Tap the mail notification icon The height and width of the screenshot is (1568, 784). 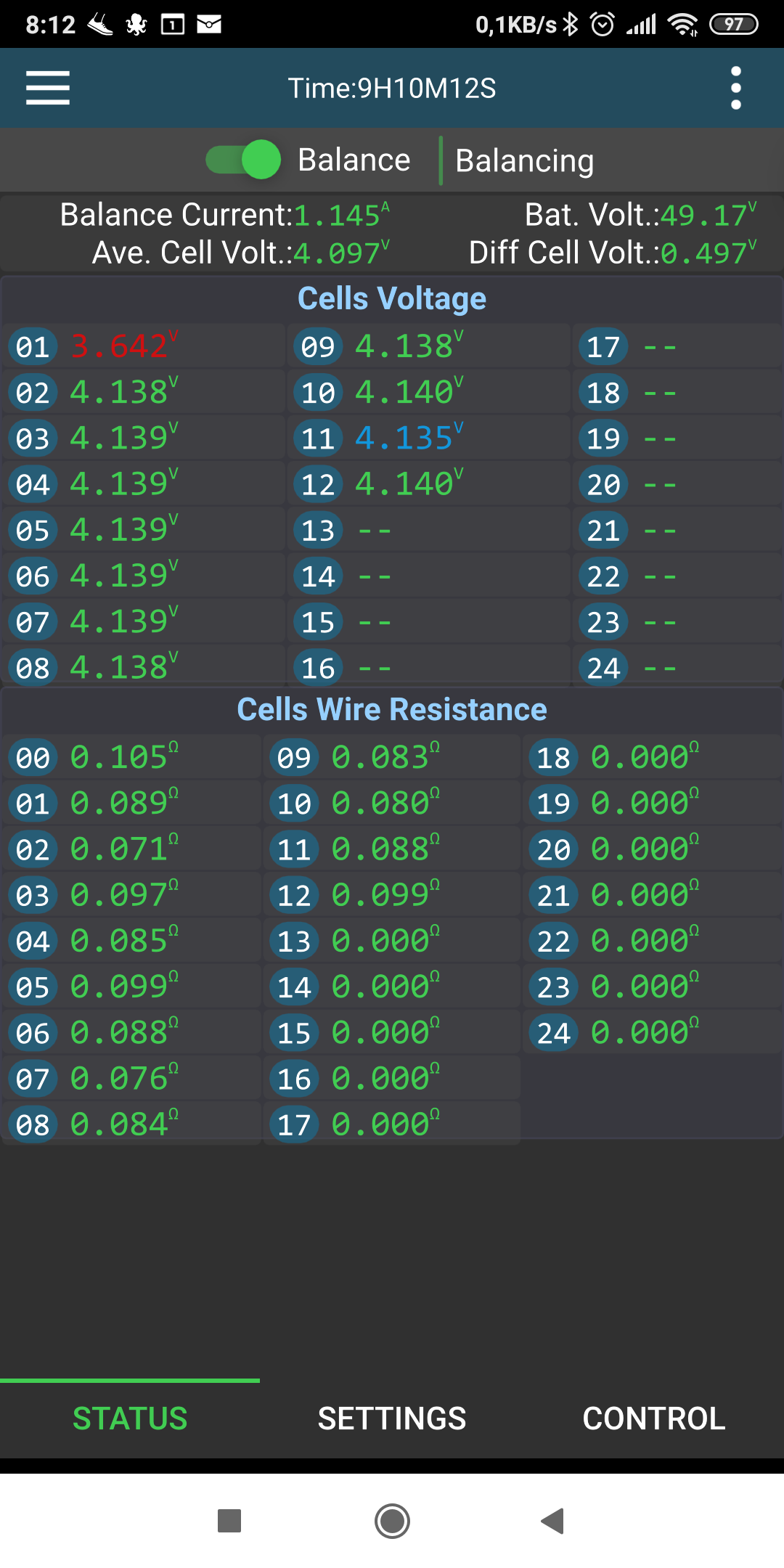(209, 25)
